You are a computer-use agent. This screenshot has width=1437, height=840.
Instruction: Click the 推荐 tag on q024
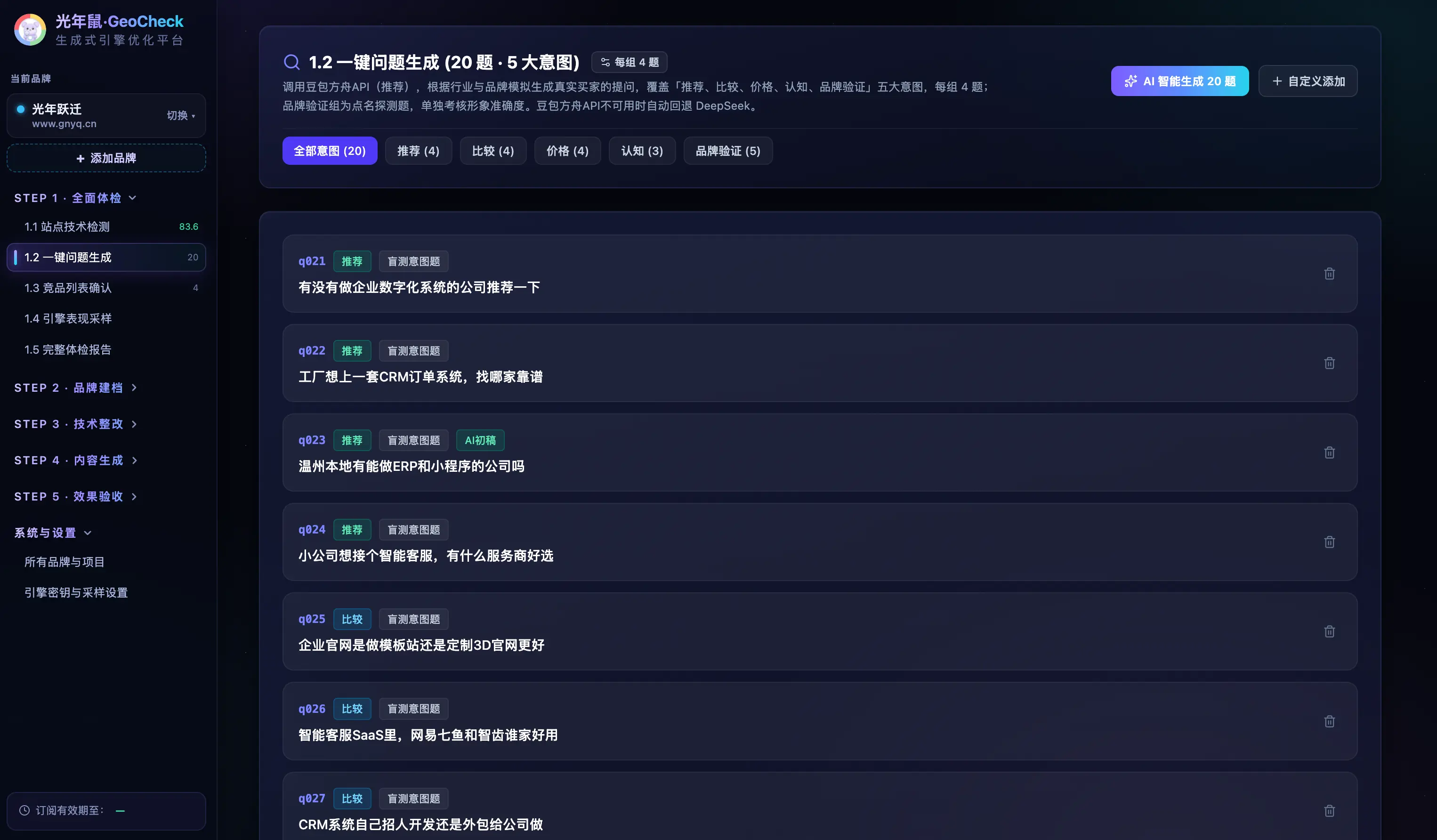coord(352,530)
